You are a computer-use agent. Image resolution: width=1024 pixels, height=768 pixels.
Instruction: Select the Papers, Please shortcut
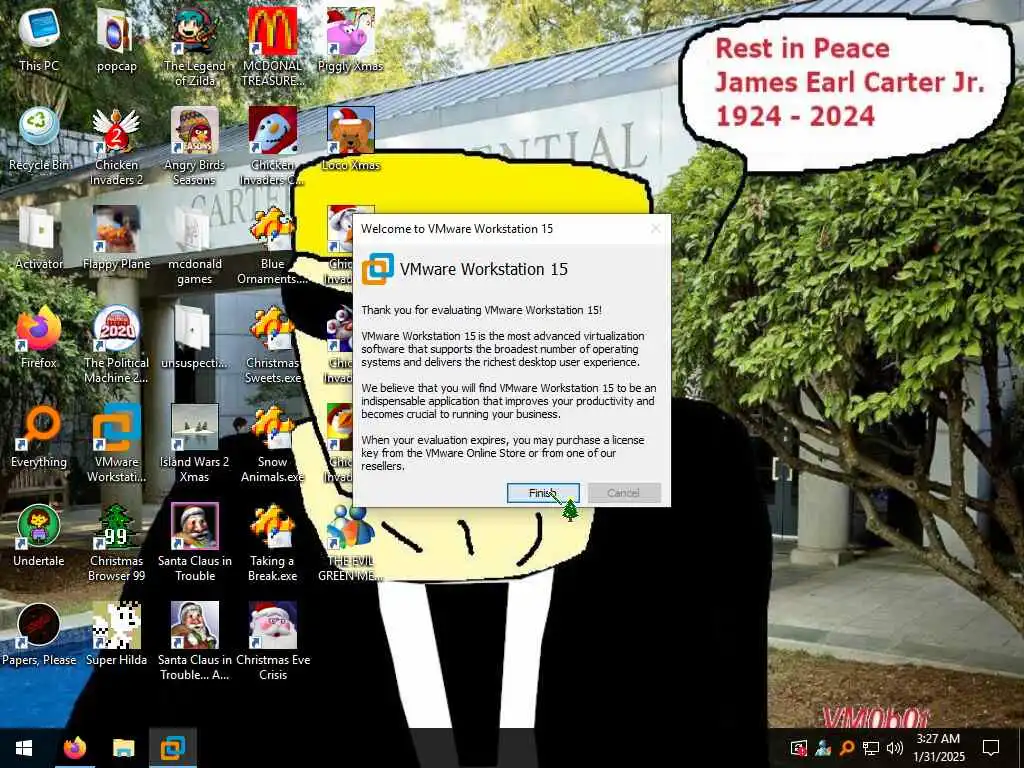(x=39, y=635)
